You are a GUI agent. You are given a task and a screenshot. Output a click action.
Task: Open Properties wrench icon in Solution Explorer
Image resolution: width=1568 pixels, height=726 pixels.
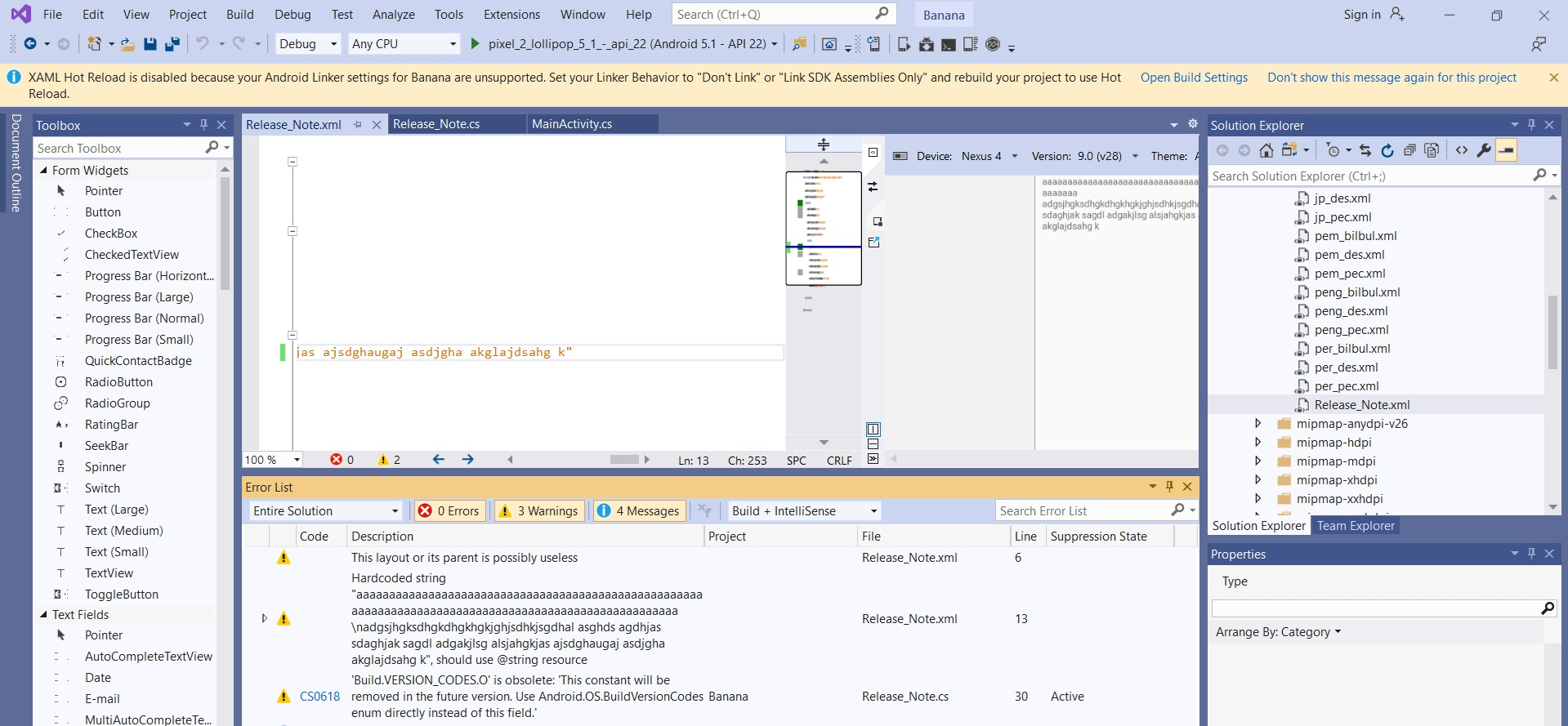click(x=1484, y=150)
